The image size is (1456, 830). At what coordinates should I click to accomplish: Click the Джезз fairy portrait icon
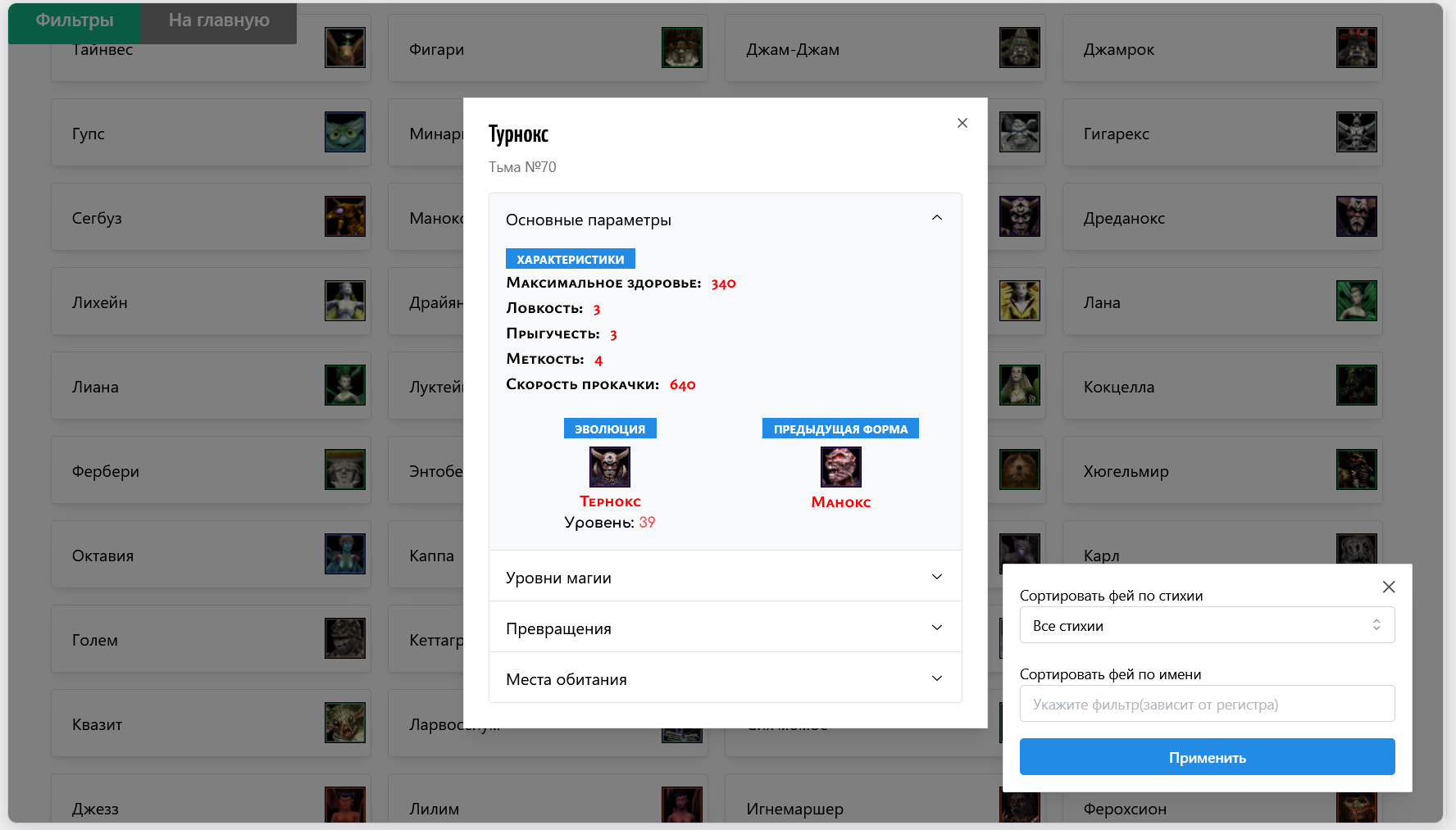coord(345,805)
